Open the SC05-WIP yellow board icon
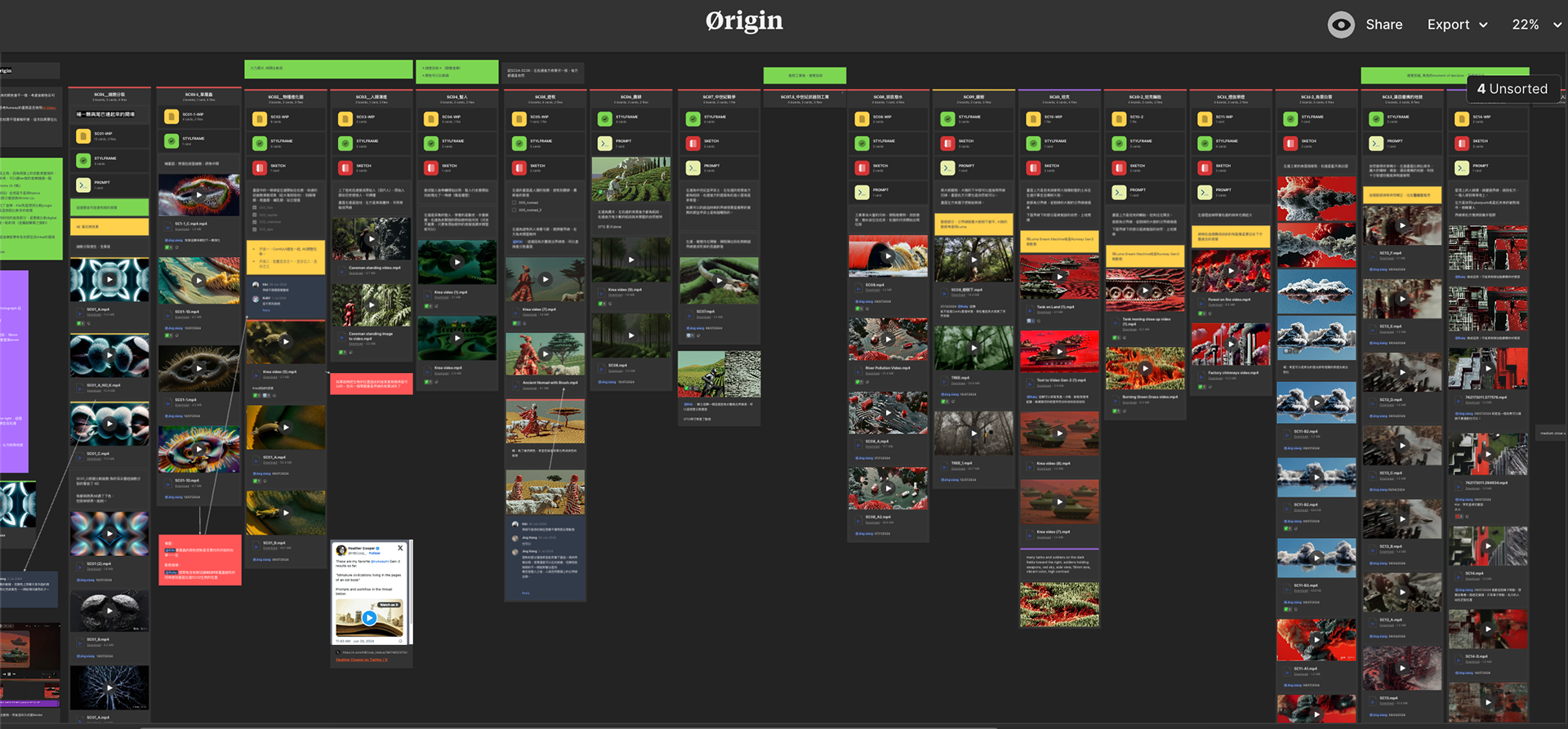 pos(519,119)
